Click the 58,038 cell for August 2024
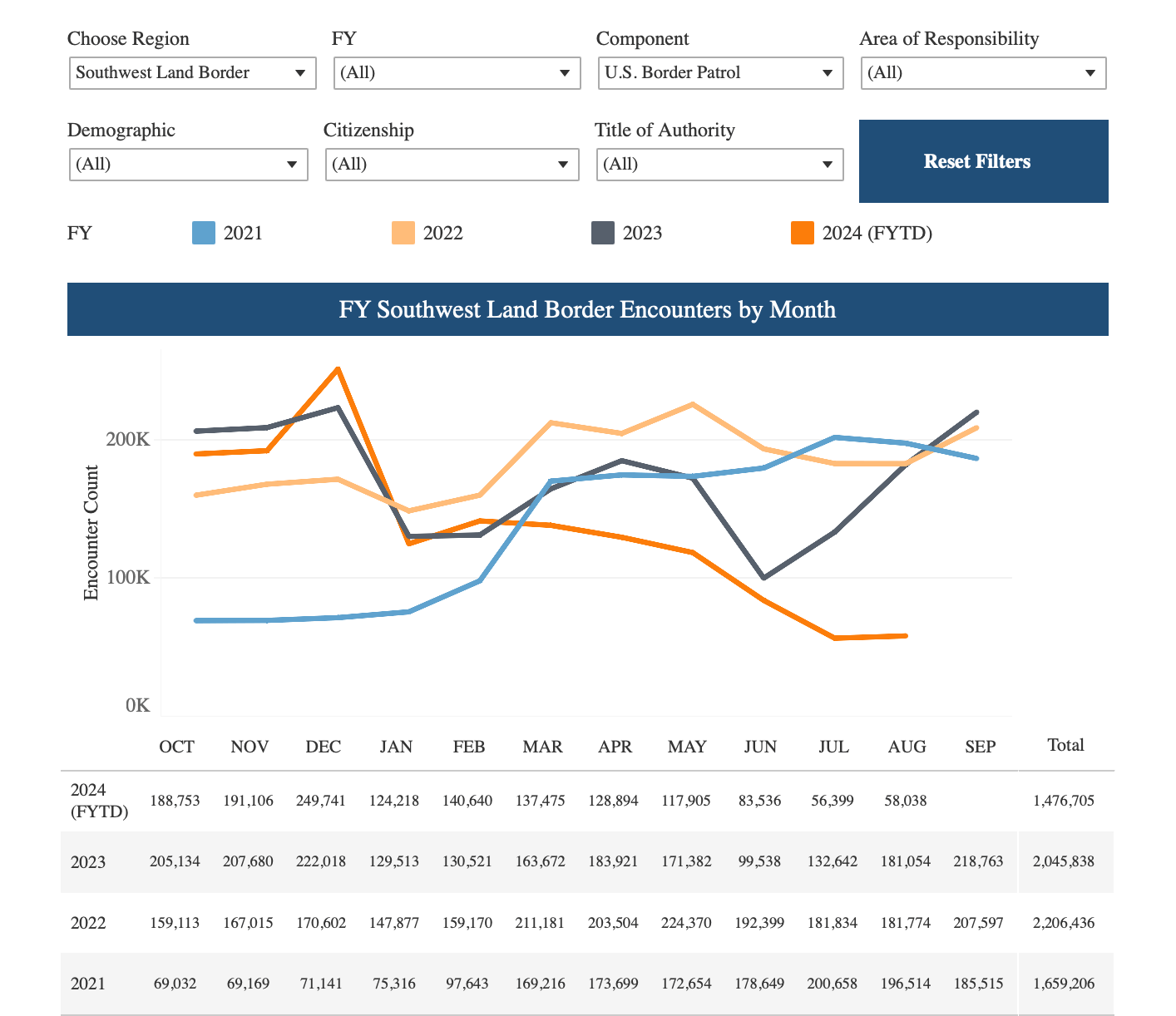Screen dimensions: 1176x1016 click(x=906, y=801)
